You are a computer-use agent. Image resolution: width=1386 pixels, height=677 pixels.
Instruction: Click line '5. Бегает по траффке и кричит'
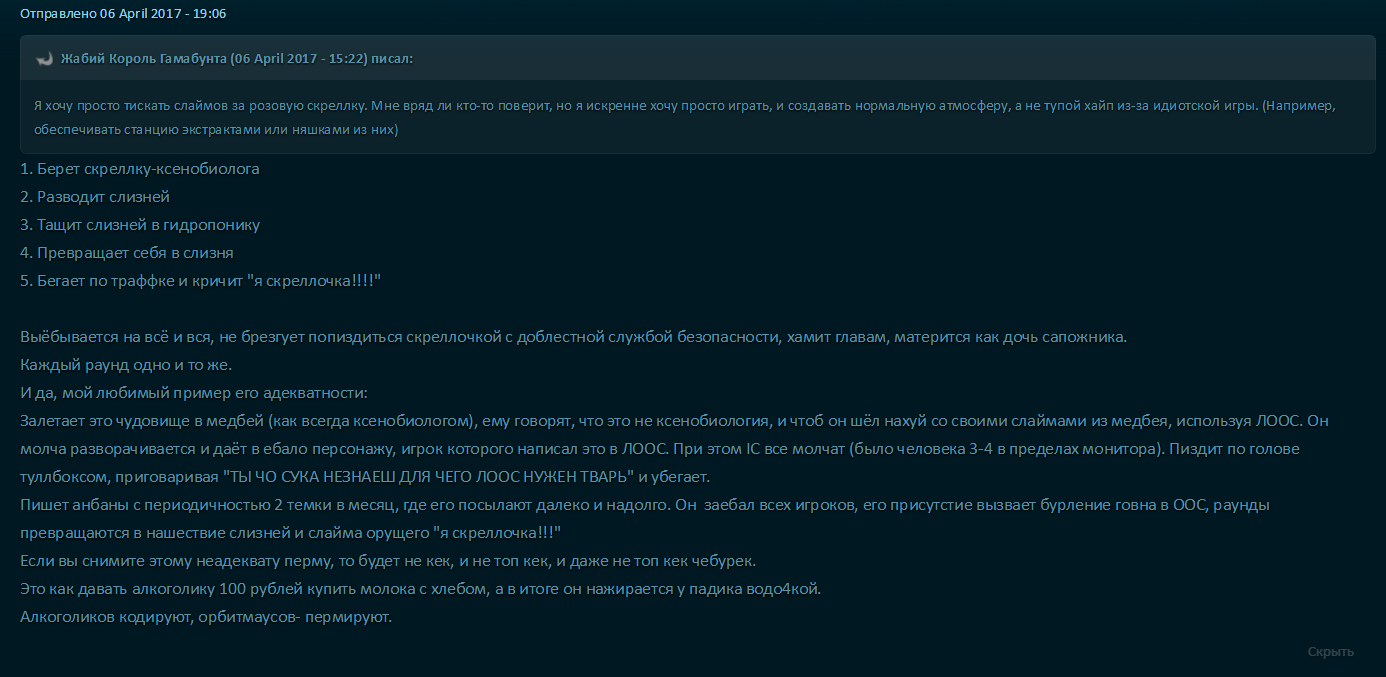click(x=201, y=281)
